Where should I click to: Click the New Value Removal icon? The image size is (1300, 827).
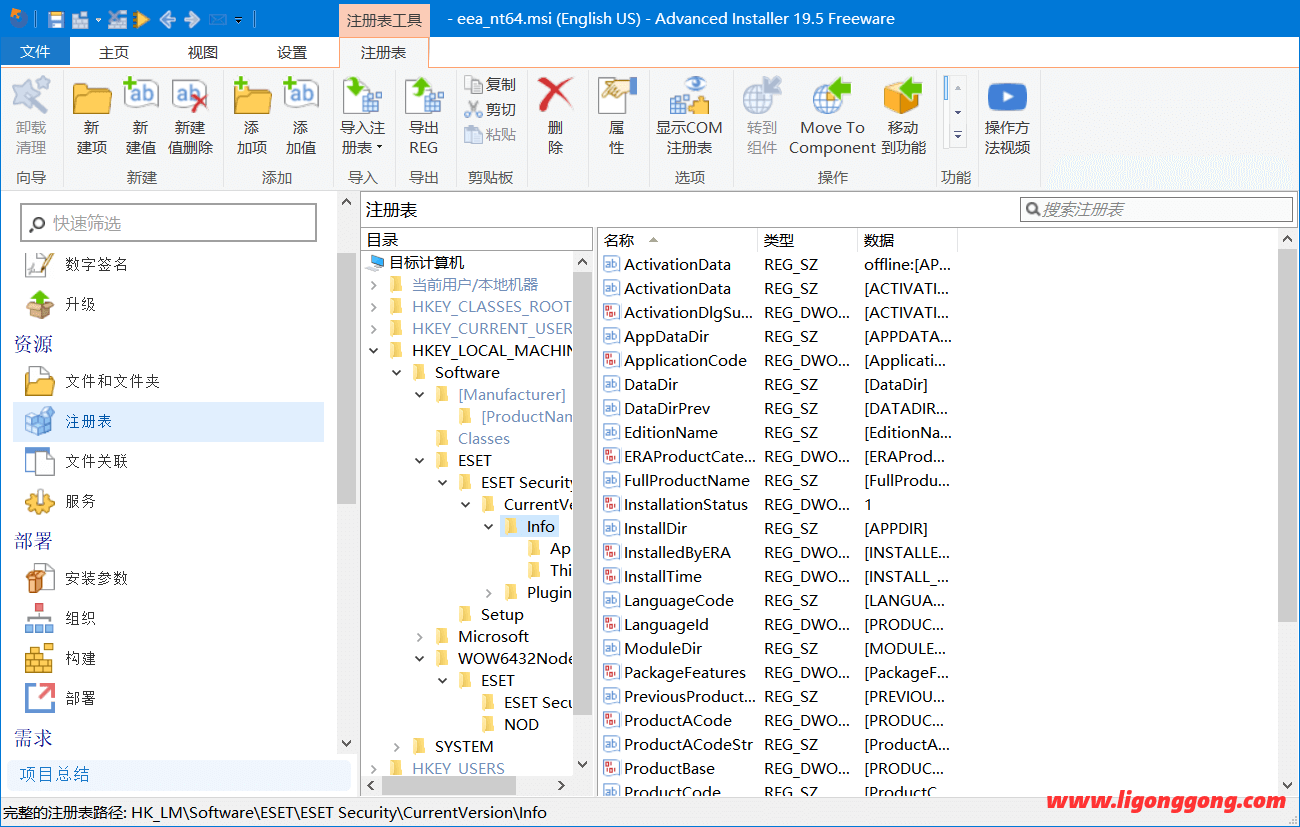tap(190, 96)
